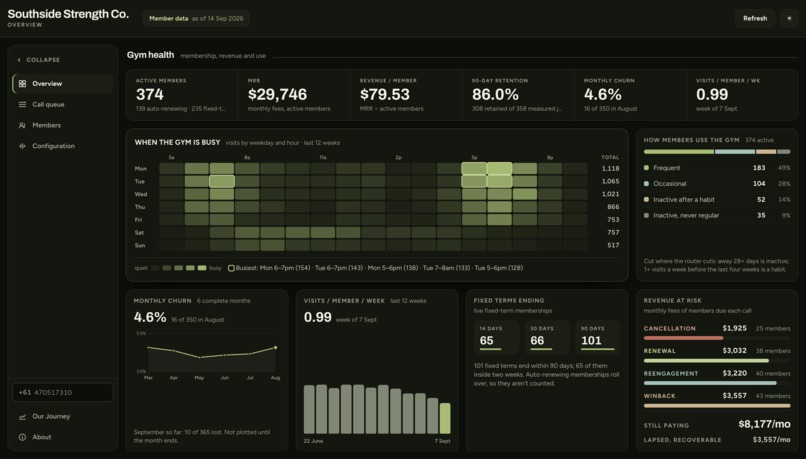Click the Inactive after a habit orange dot
This screenshot has width=806, height=459.
pos(646,200)
